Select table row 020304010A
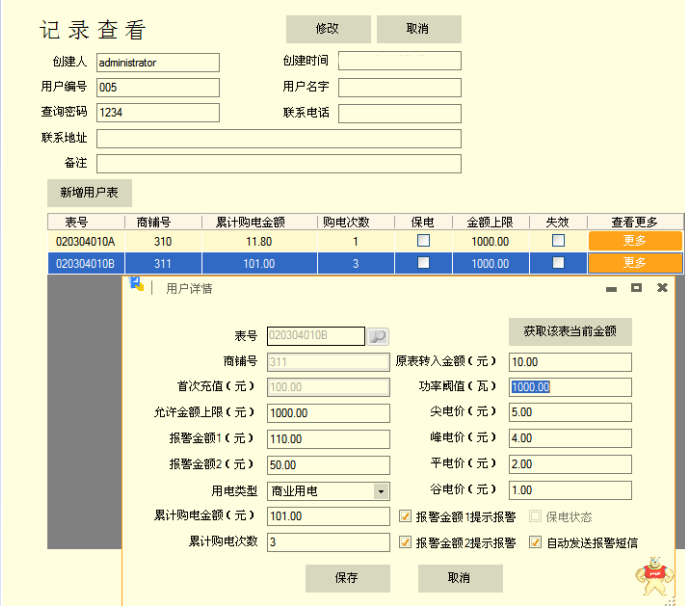 pos(85,241)
